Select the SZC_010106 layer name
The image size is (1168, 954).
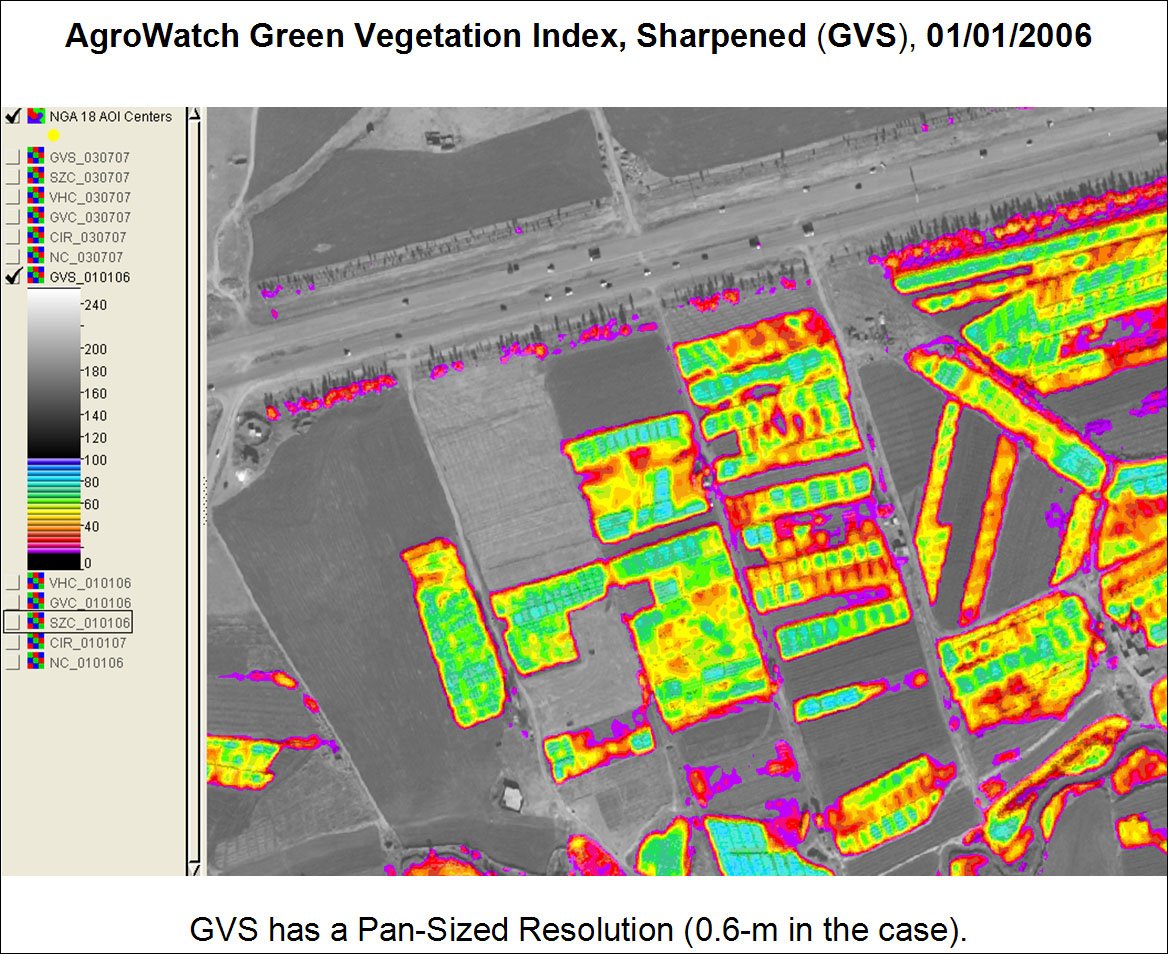(90, 623)
